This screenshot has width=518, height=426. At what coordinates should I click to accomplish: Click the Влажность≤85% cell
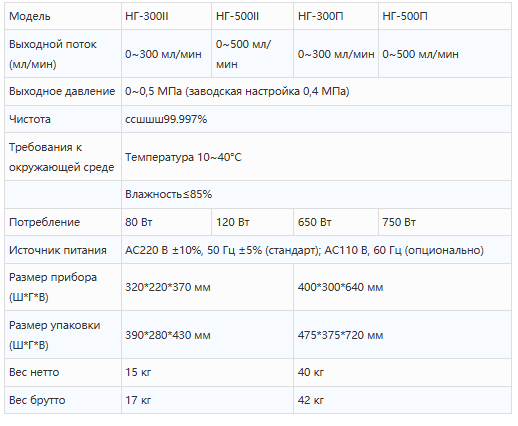coord(316,194)
